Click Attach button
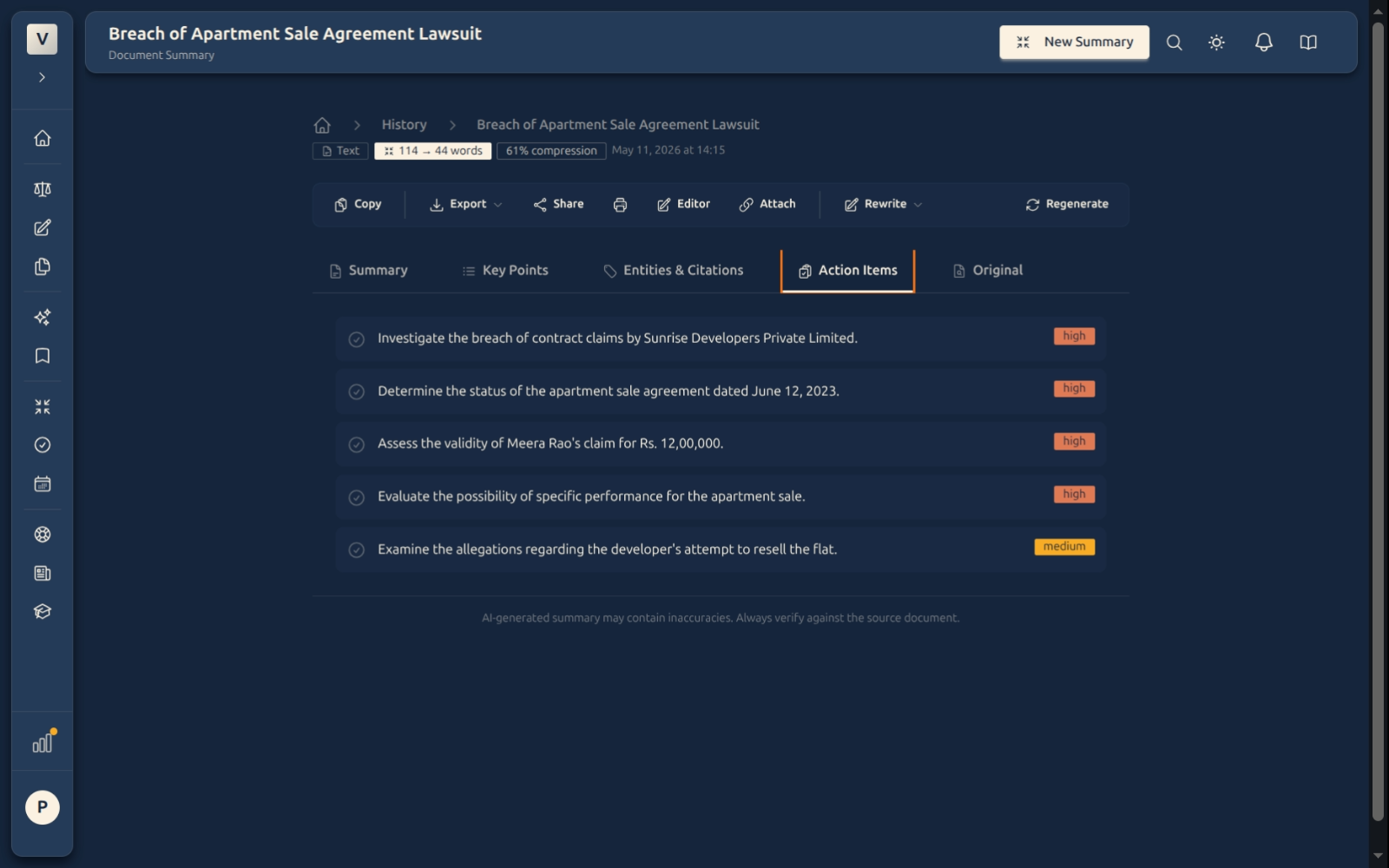 (x=767, y=204)
